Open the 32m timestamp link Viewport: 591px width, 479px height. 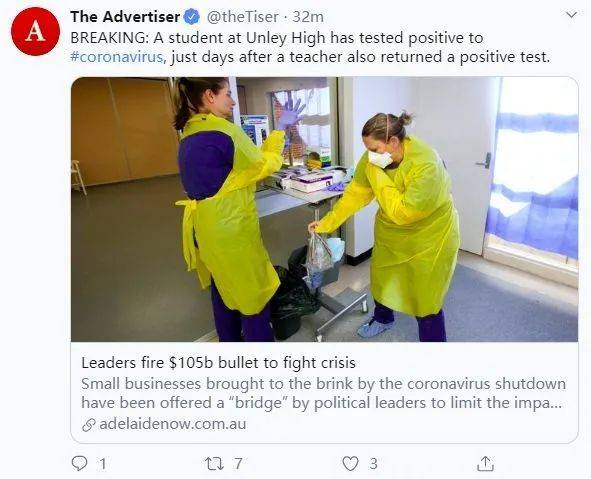click(x=308, y=17)
